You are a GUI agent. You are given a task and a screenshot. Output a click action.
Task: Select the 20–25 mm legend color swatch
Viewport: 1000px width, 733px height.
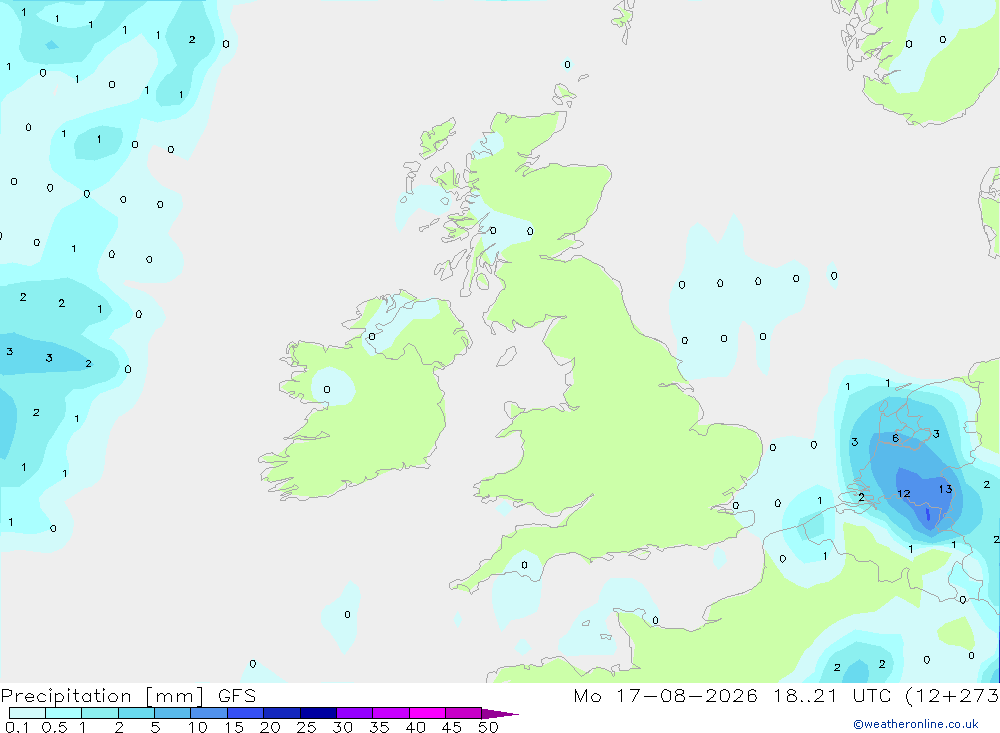(282, 713)
